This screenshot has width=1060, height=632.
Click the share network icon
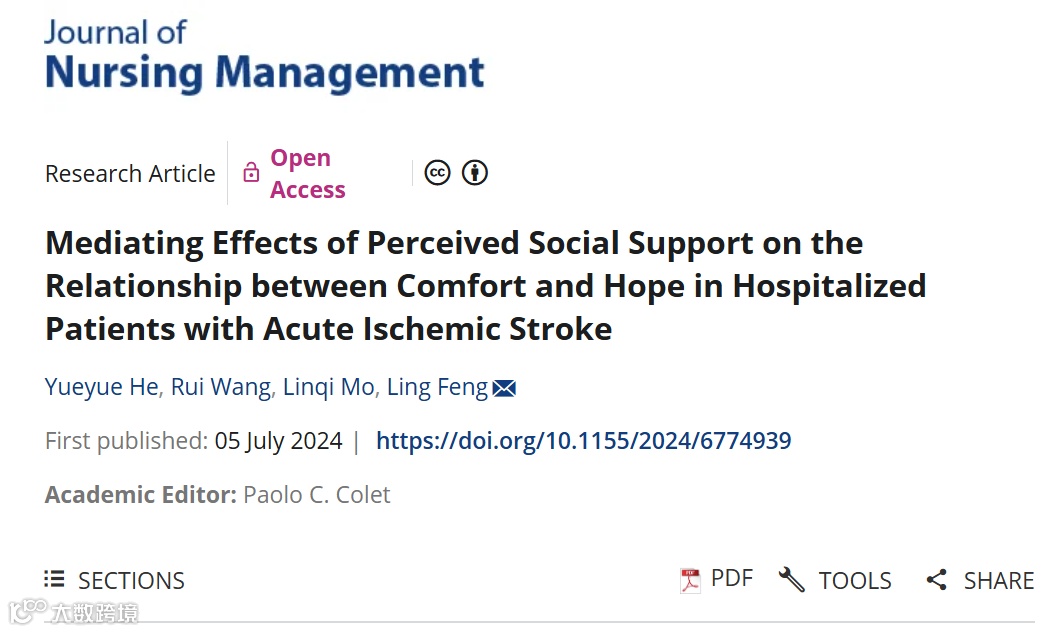tap(936, 580)
